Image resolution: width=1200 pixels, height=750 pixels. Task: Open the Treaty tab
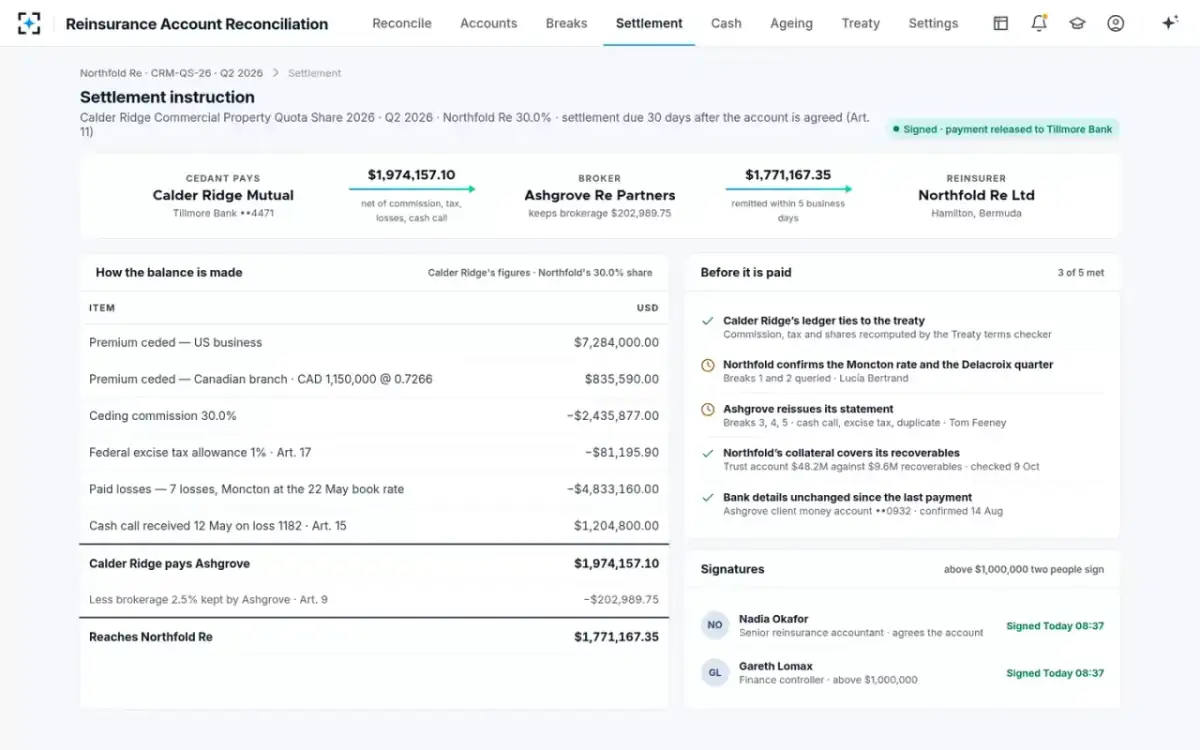(x=861, y=23)
